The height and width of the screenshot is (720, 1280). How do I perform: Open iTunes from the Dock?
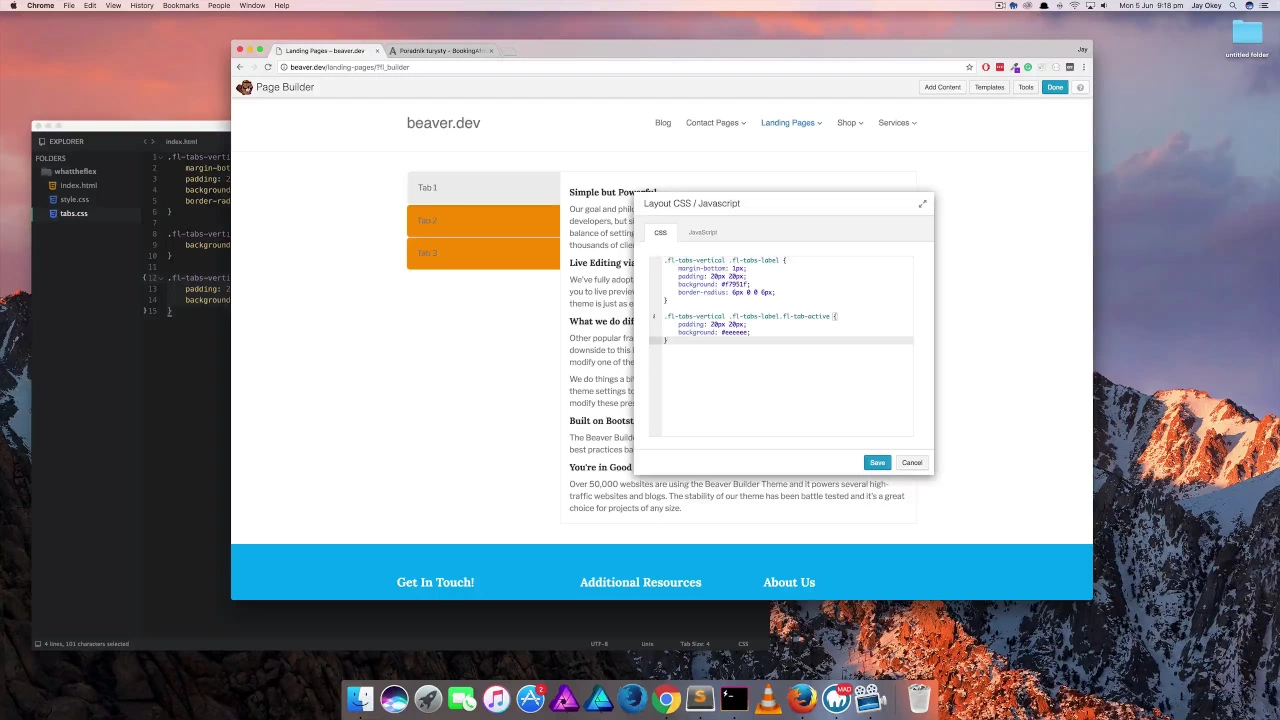(x=496, y=698)
